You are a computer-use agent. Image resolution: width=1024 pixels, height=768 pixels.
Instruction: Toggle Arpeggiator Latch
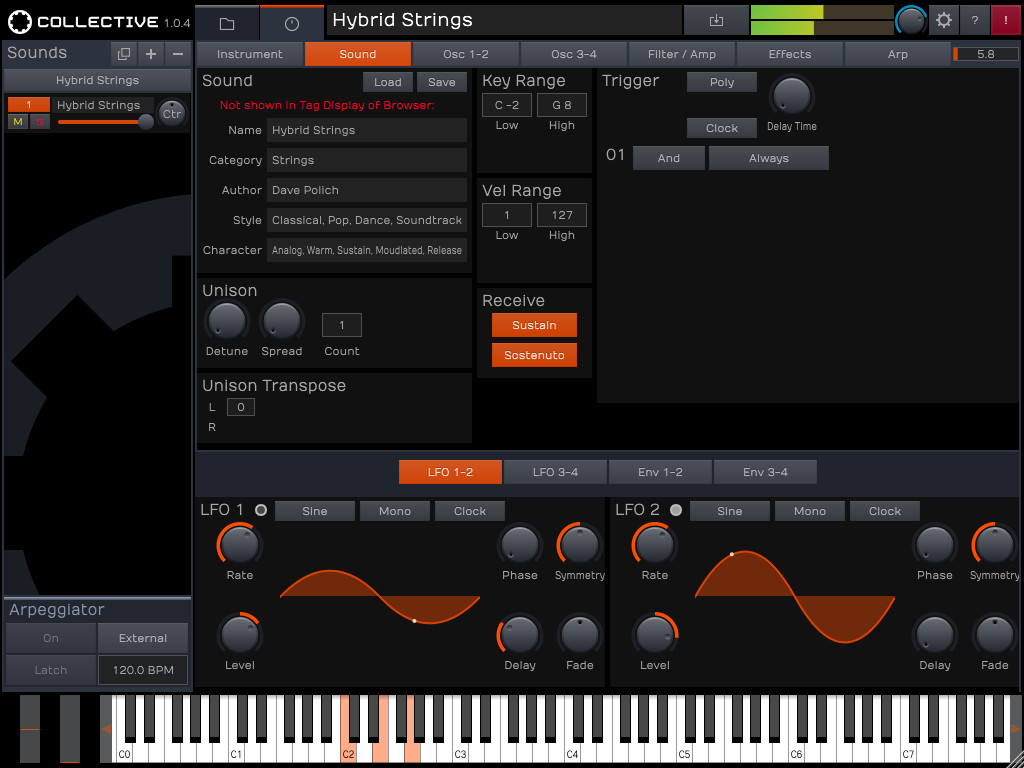[51, 670]
